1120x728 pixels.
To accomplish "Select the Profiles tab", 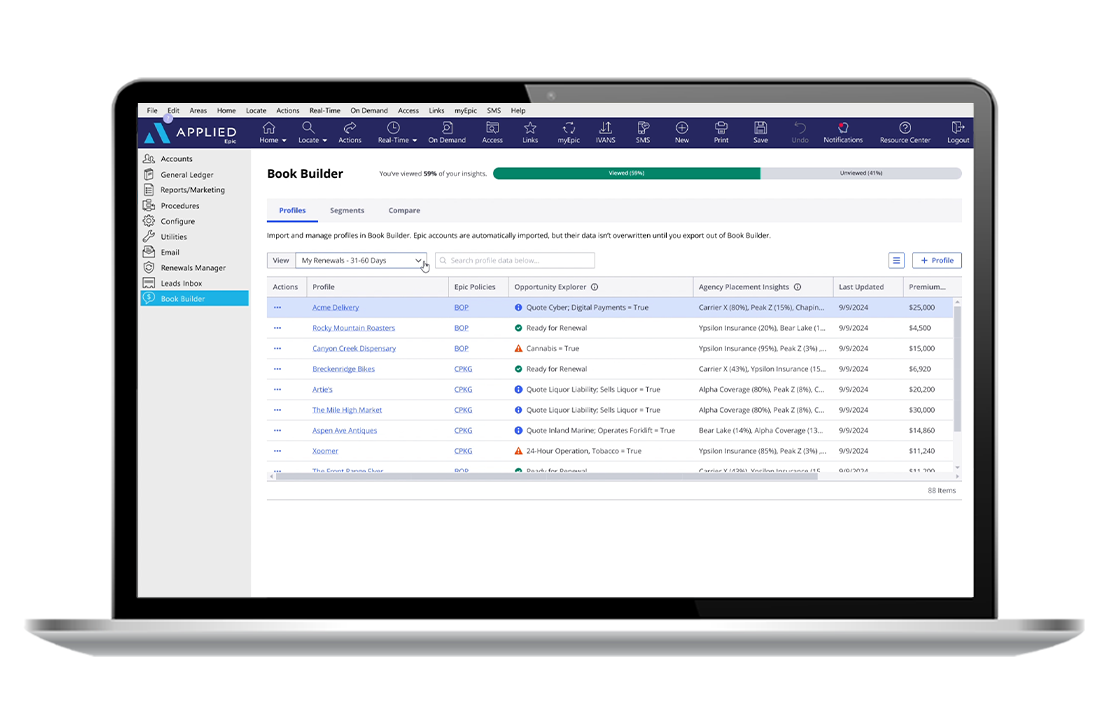I will (292, 211).
